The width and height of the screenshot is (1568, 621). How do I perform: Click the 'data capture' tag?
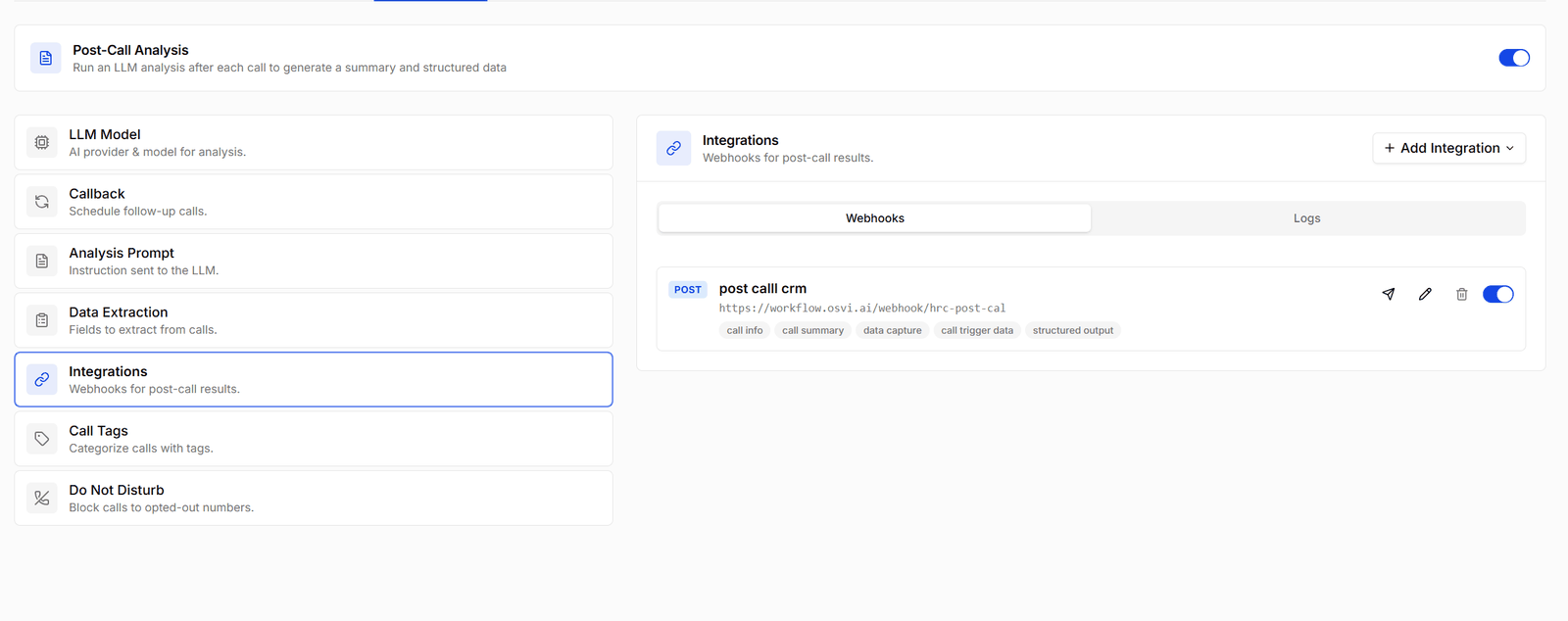893,330
